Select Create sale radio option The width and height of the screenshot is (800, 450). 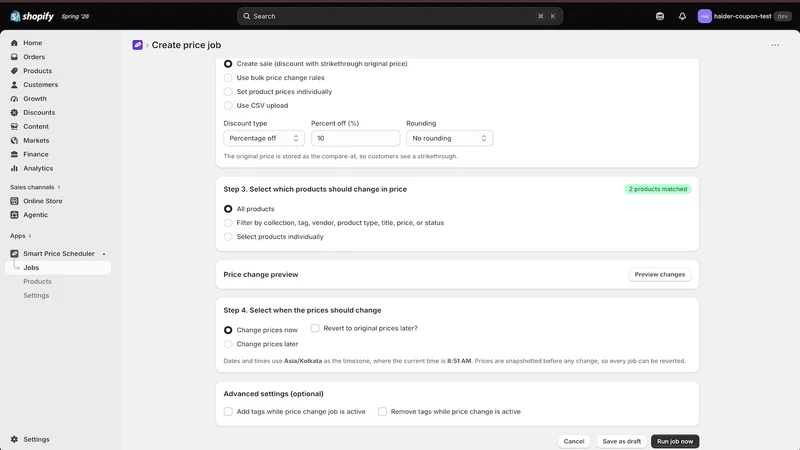[x=228, y=64]
